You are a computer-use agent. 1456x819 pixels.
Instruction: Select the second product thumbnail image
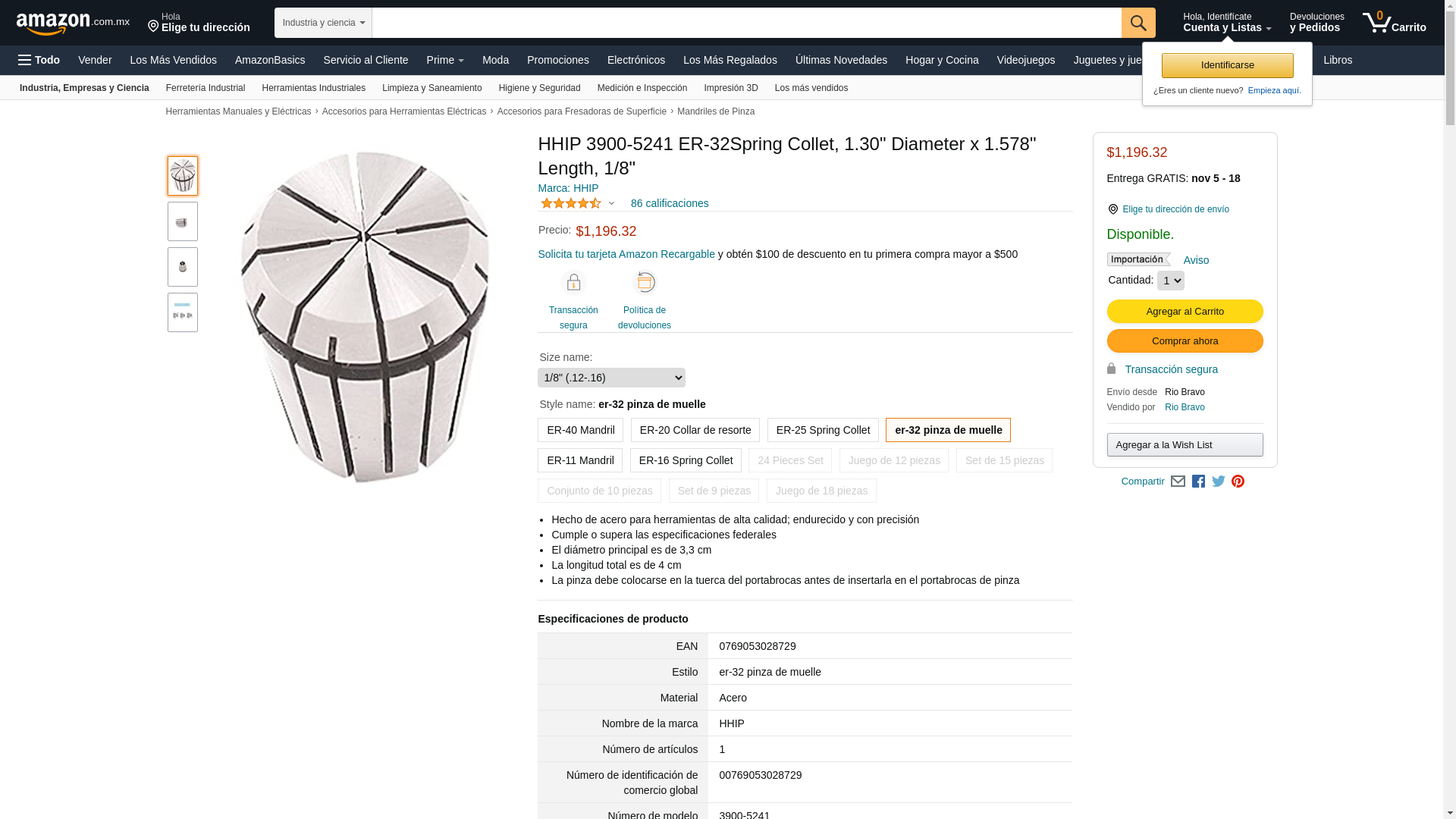pos(183,221)
